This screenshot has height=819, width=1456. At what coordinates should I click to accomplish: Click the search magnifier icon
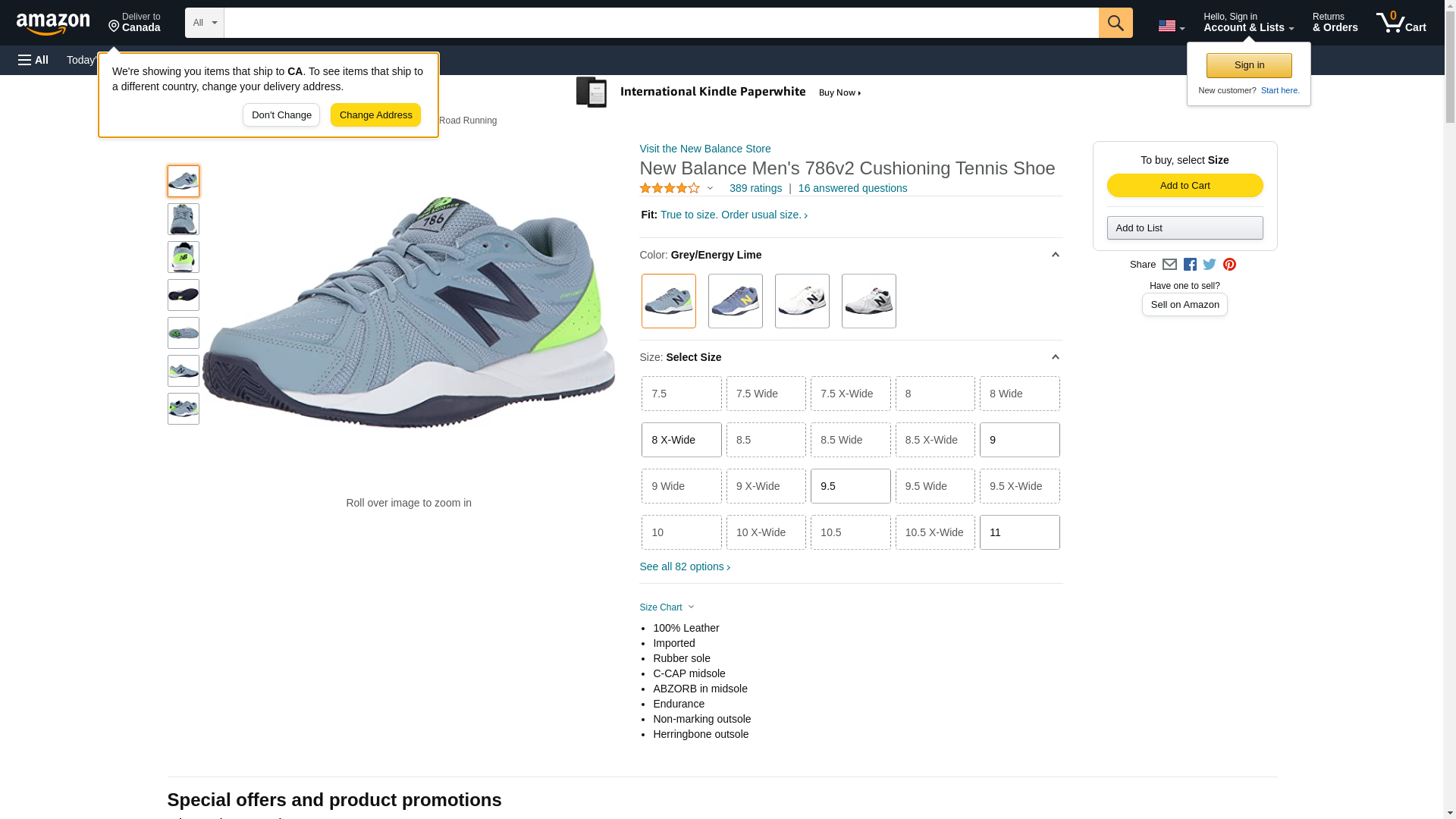tap(1115, 23)
